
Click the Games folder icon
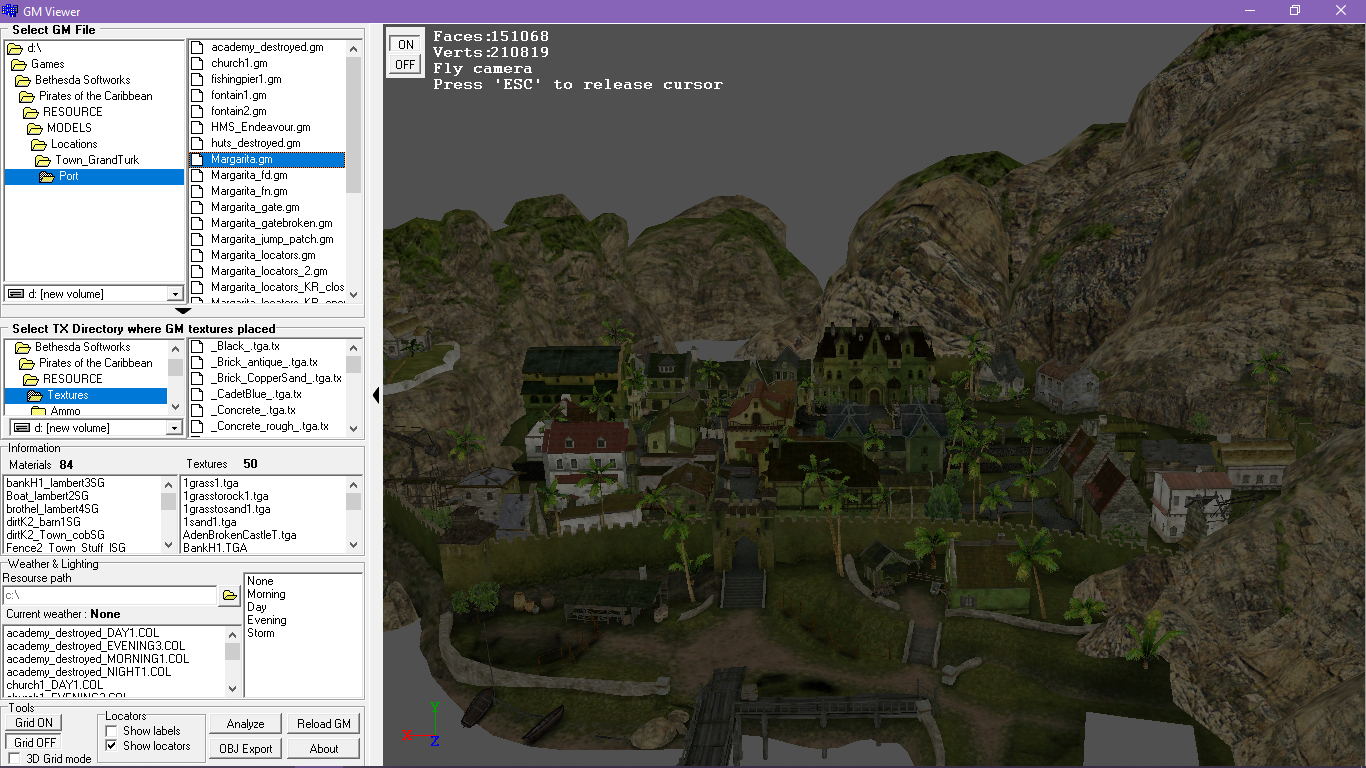(x=21, y=64)
